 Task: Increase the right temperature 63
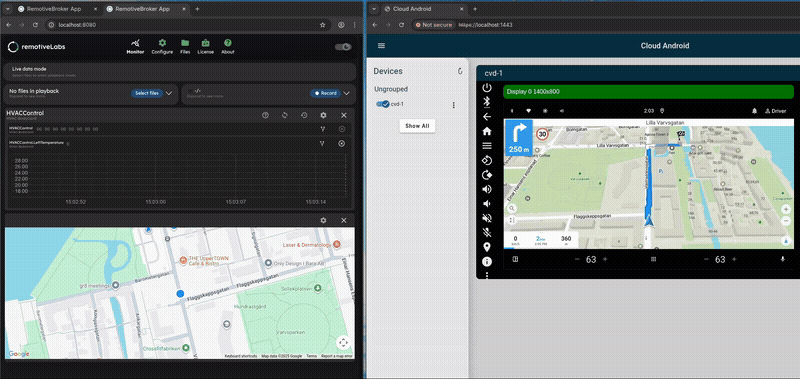click(x=734, y=260)
